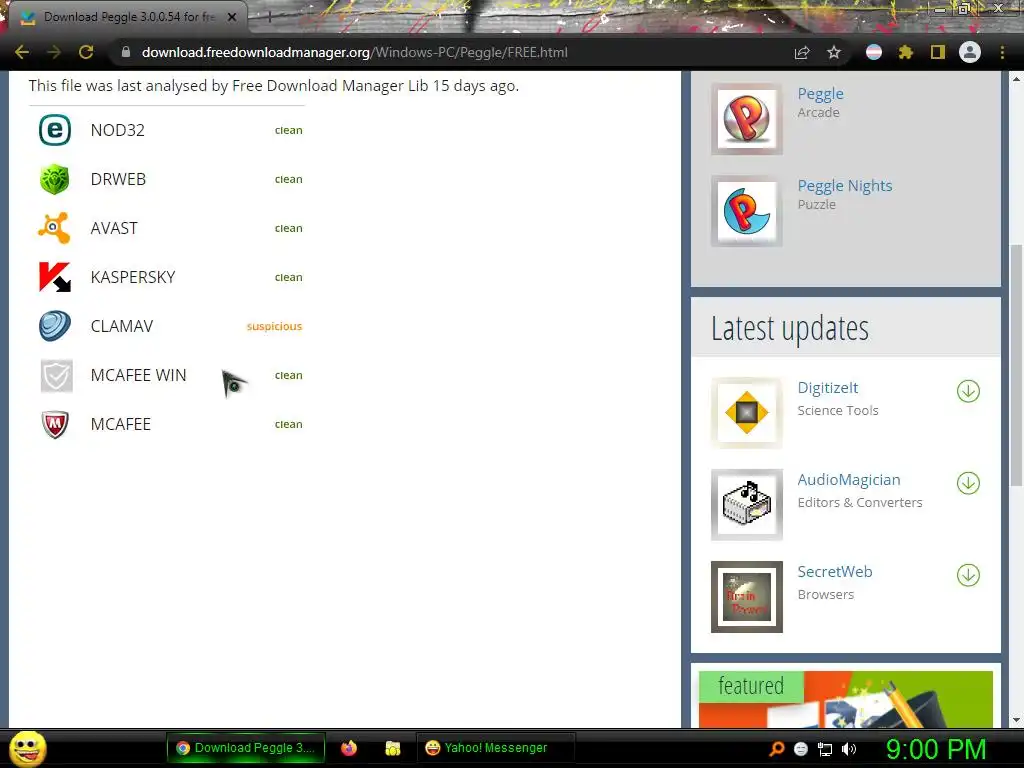Image resolution: width=1024 pixels, height=768 pixels.
Task: Click the AVAST orange logo
Action: 55,228
